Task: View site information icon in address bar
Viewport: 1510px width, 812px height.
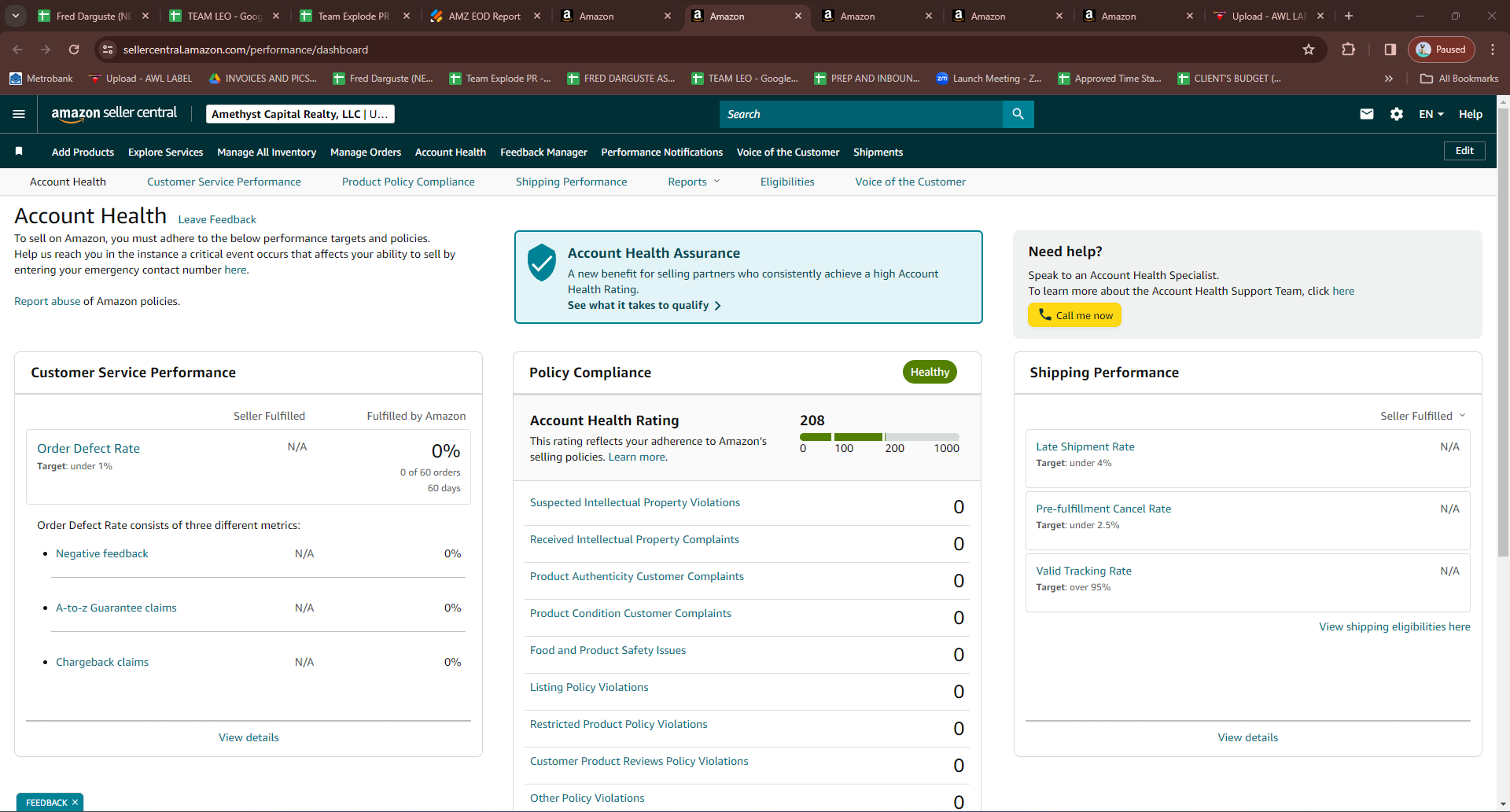Action: coord(108,50)
